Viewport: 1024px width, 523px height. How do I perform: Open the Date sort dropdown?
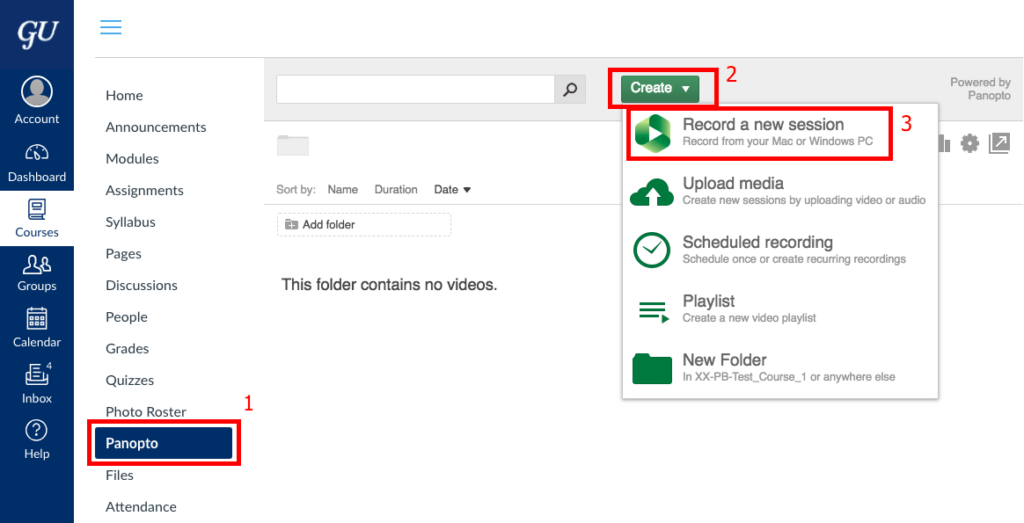[452, 189]
